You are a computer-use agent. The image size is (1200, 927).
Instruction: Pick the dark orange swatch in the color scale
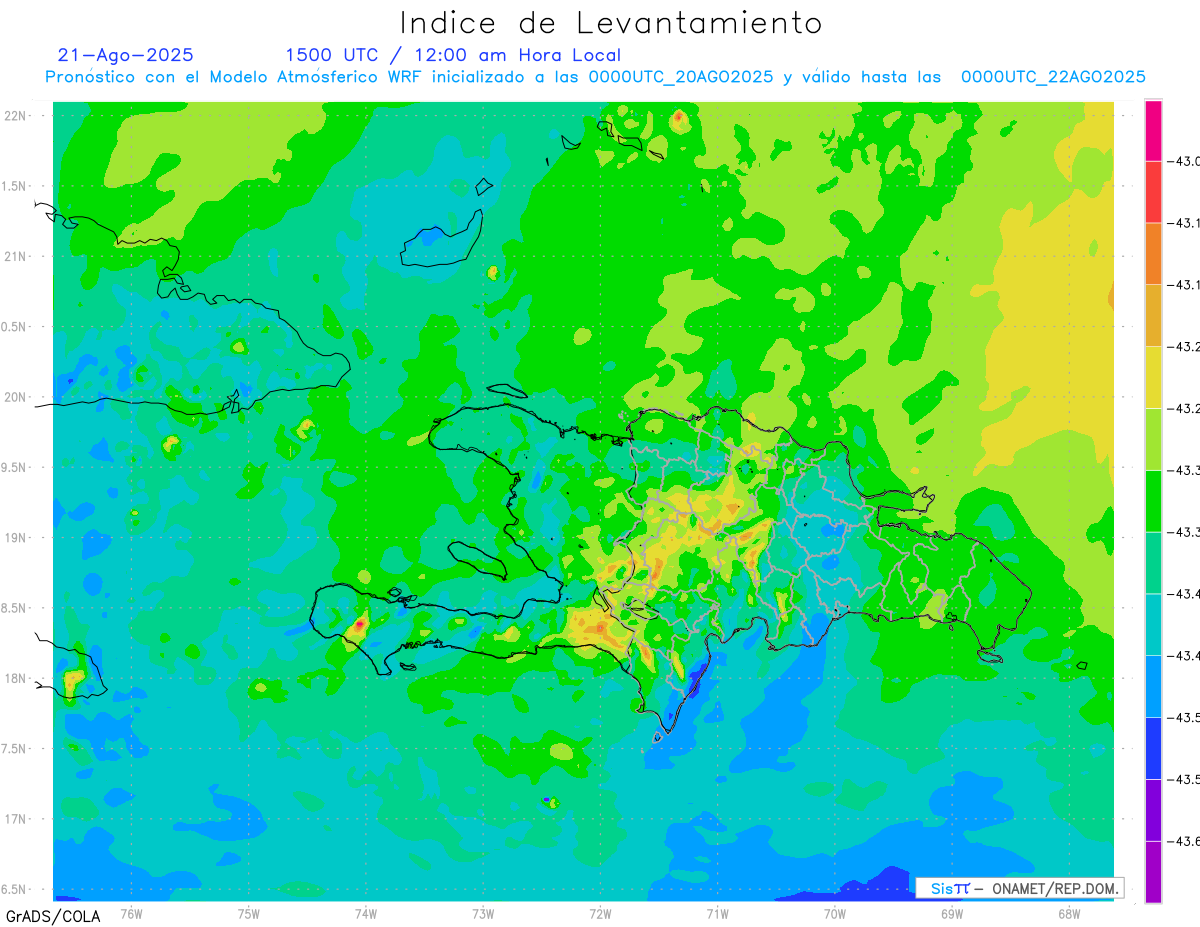coord(1153,254)
